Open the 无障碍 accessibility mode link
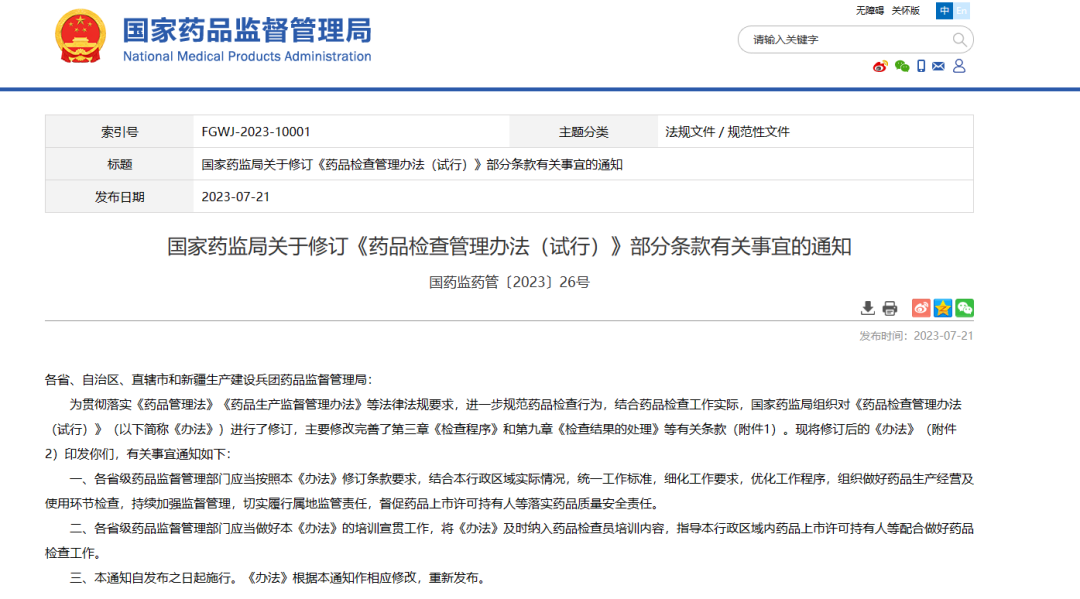The width and height of the screenshot is (1080, 599). coord(869,11)
